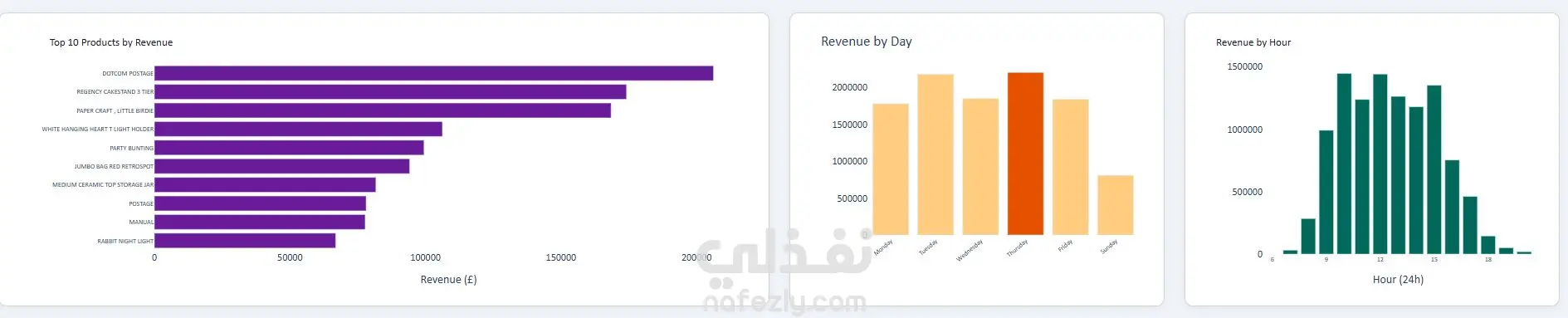Select the REGENCY CAKESTAND 3 TIER bar
Viewport: 1568px width, 318px height.
390,91
